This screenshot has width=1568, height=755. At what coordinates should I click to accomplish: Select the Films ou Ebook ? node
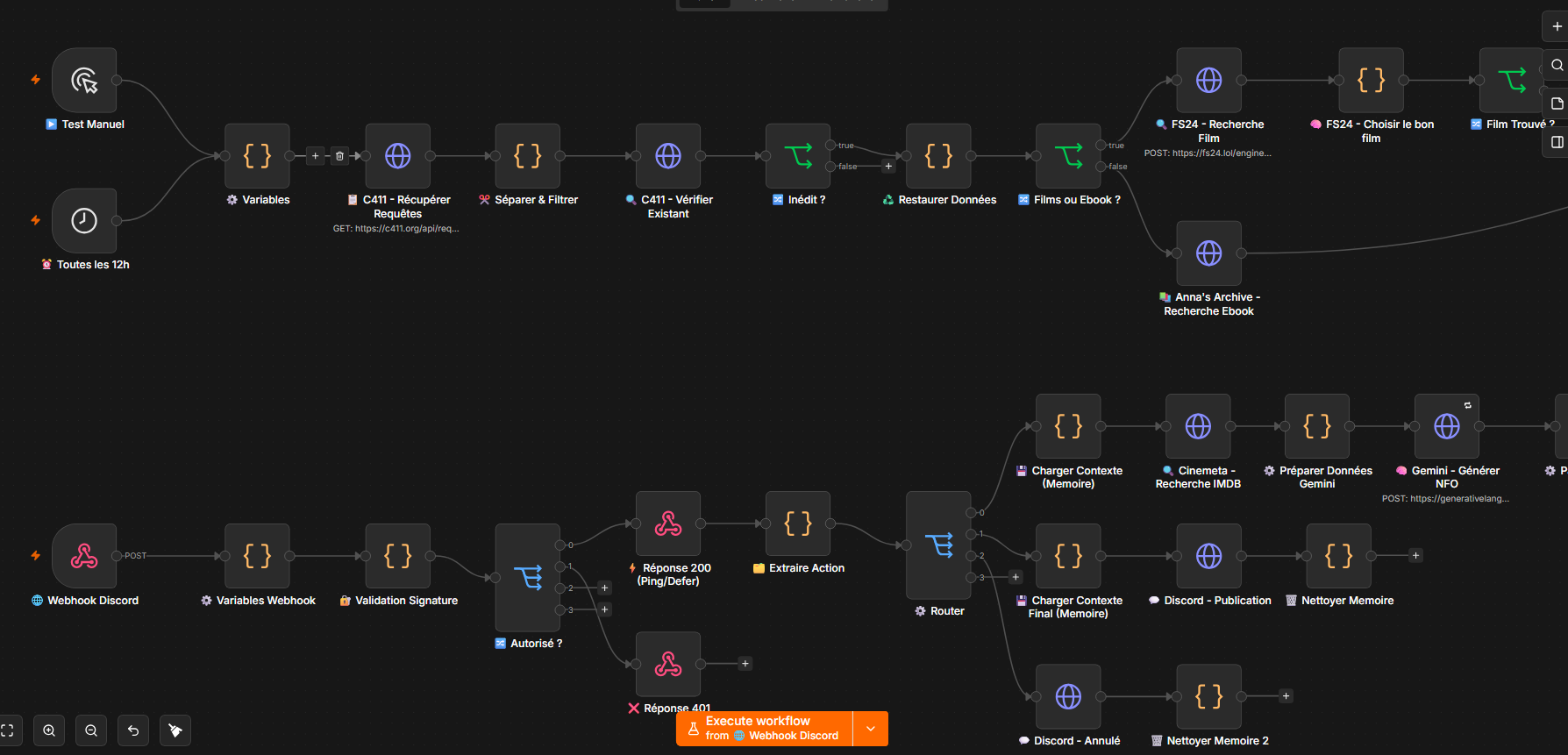click(x=1068, y=156)
